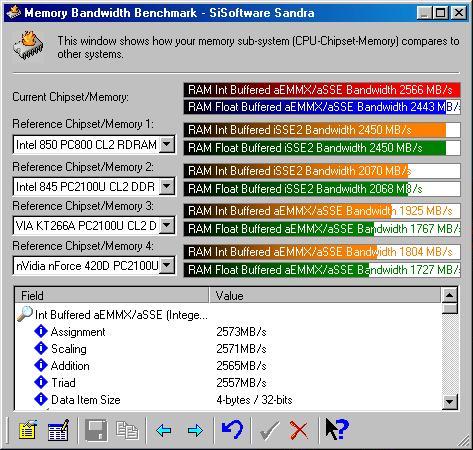Screen dimensions: 473x450
Task: Click the red X cancel icon
Action: pyautogui.click(x=299, y=430)
